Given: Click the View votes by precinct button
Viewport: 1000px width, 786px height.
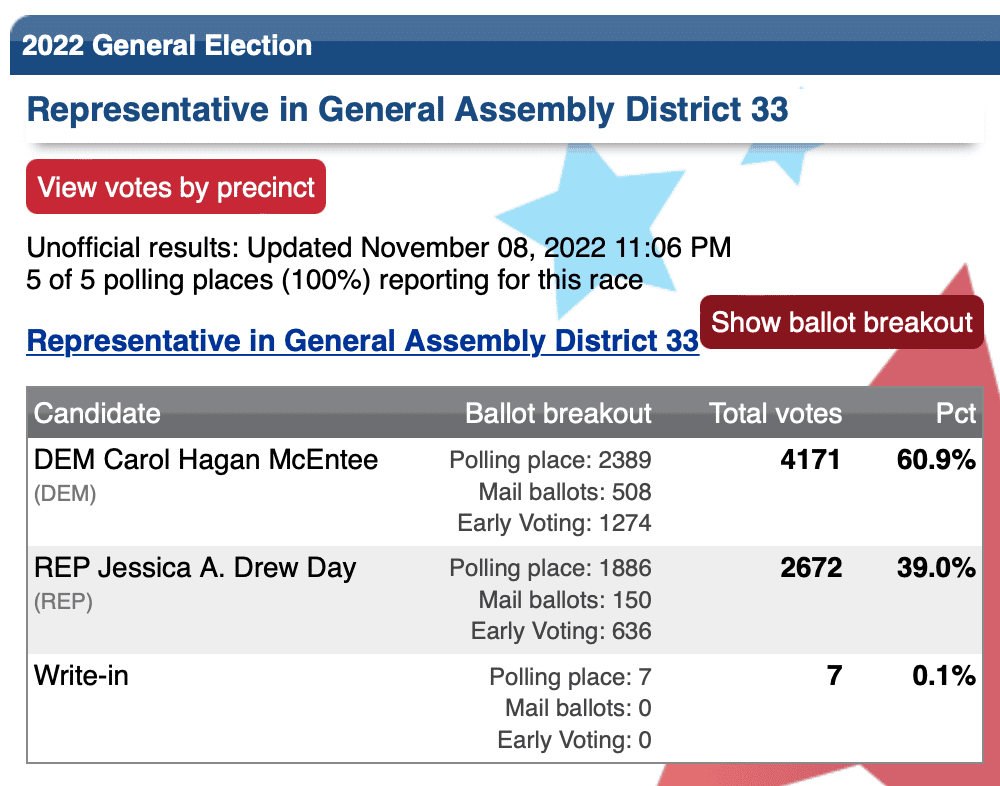Looking at the screenshot, I should pyautogui.click(x=176, y=186).
